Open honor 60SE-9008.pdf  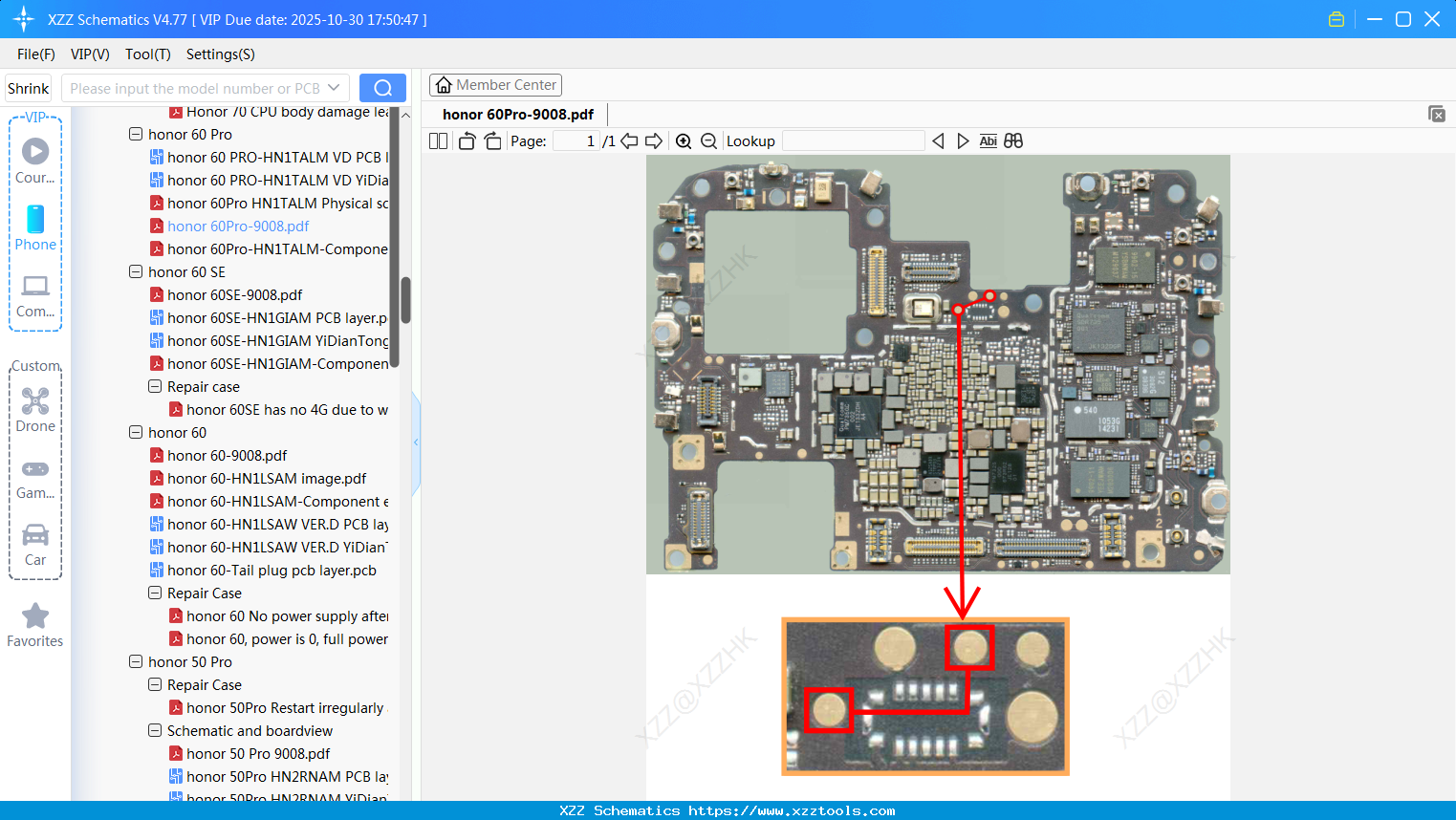click(227, 295)
